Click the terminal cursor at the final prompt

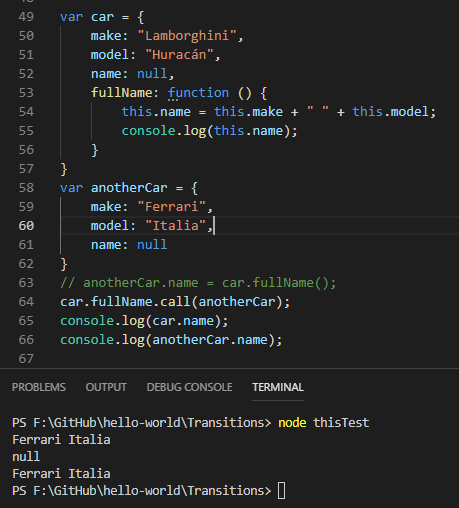[x=282, y=491]
